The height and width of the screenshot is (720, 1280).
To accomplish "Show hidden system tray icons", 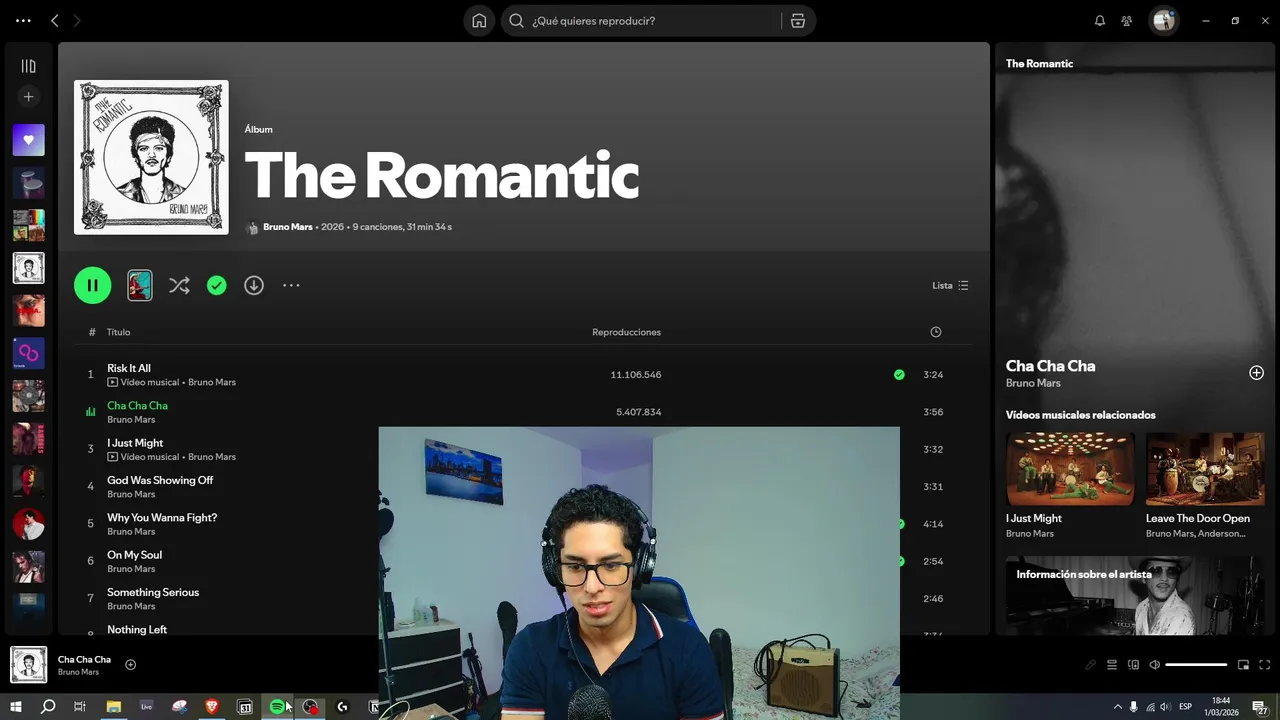I will point(1117,707).
